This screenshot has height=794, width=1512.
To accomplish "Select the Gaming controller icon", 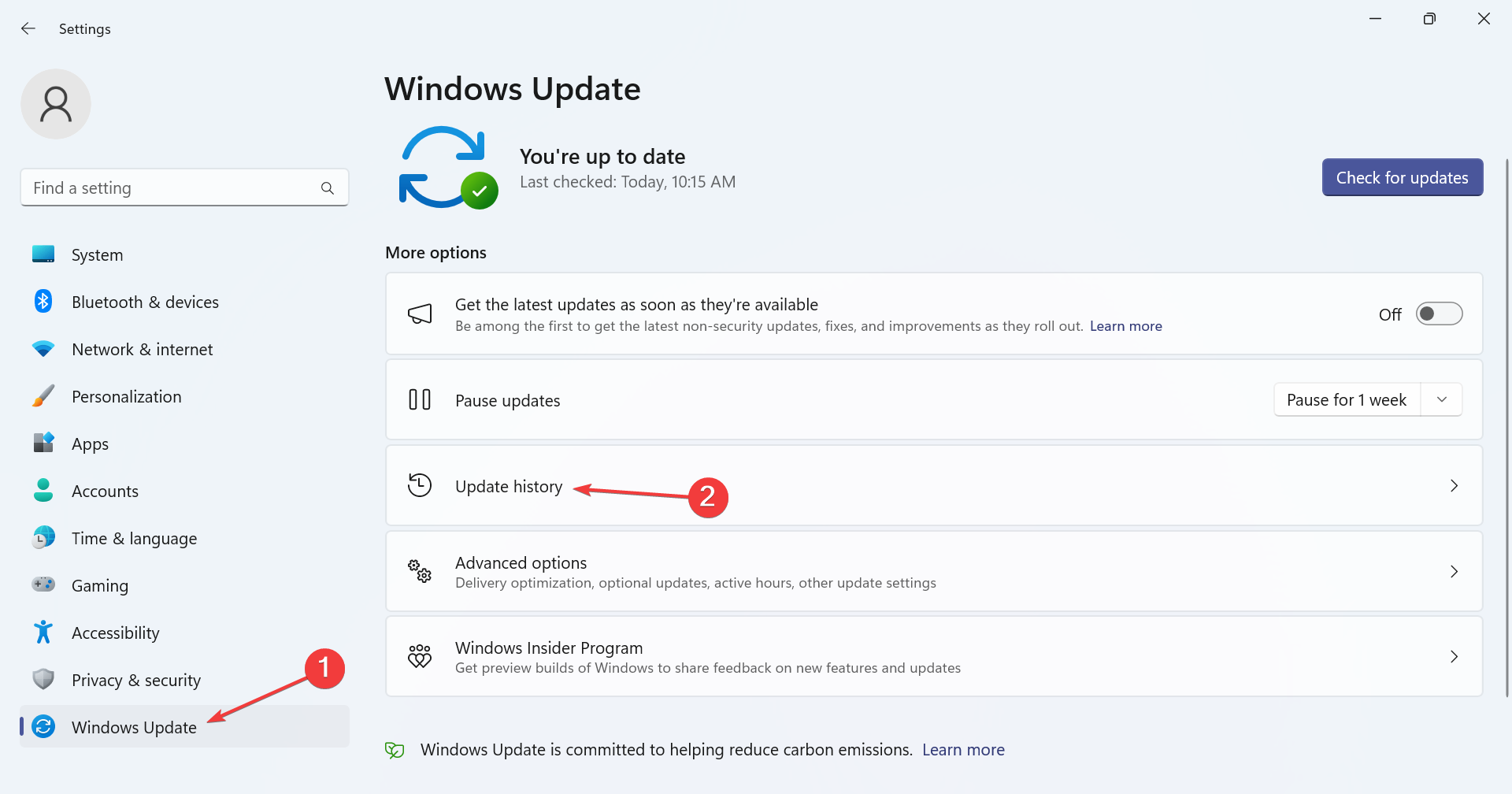I will pos(43,584).
